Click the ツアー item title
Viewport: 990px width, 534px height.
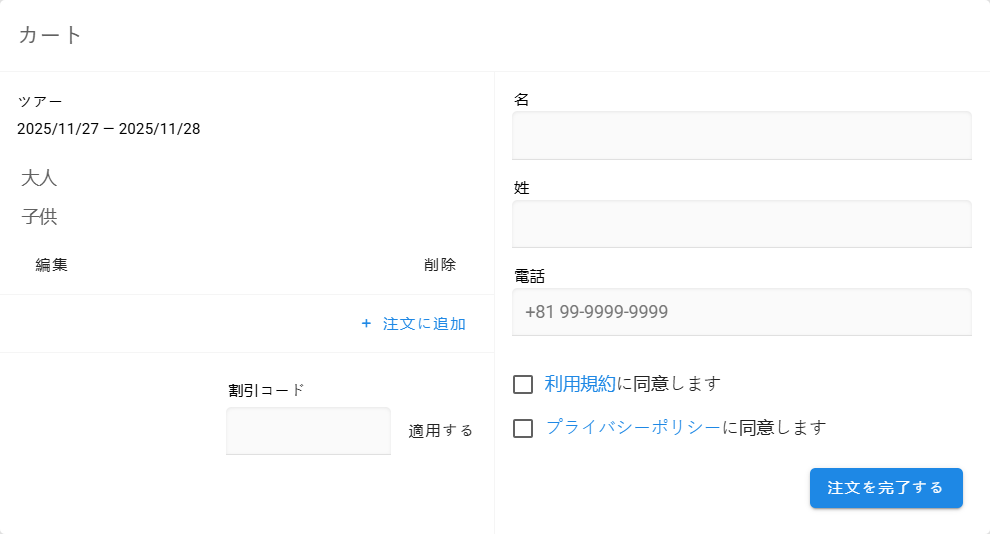40,102
